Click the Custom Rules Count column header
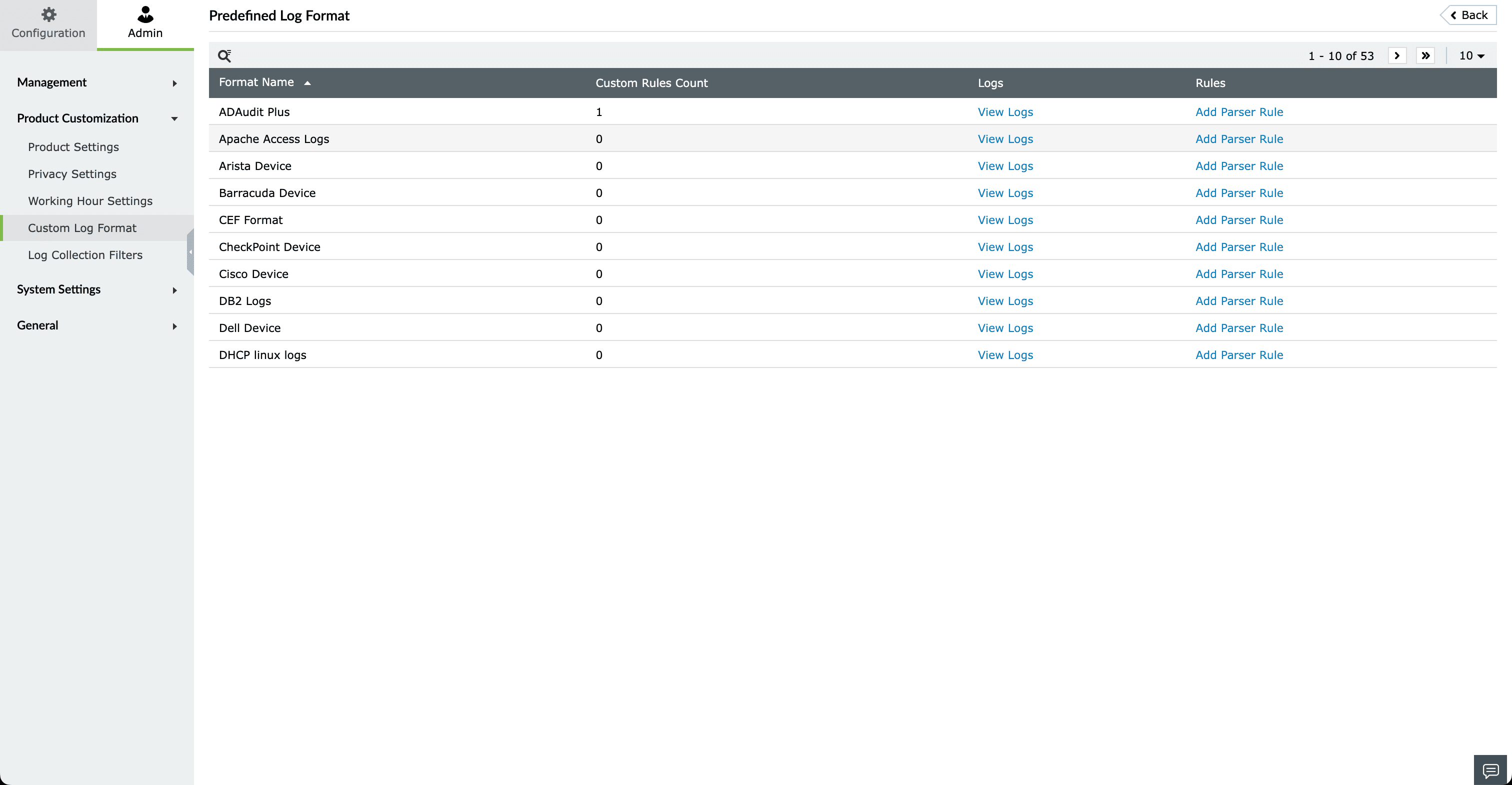Image resolution: width=1512 pixels, height=785 pixels. click(651, 83)
